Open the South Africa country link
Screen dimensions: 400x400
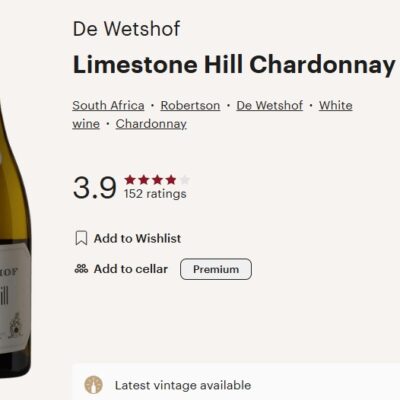108,106
